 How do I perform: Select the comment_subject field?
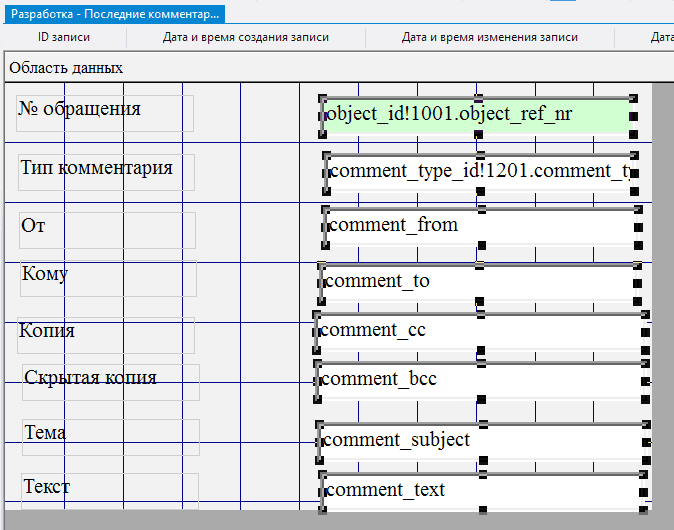point(480,441)
